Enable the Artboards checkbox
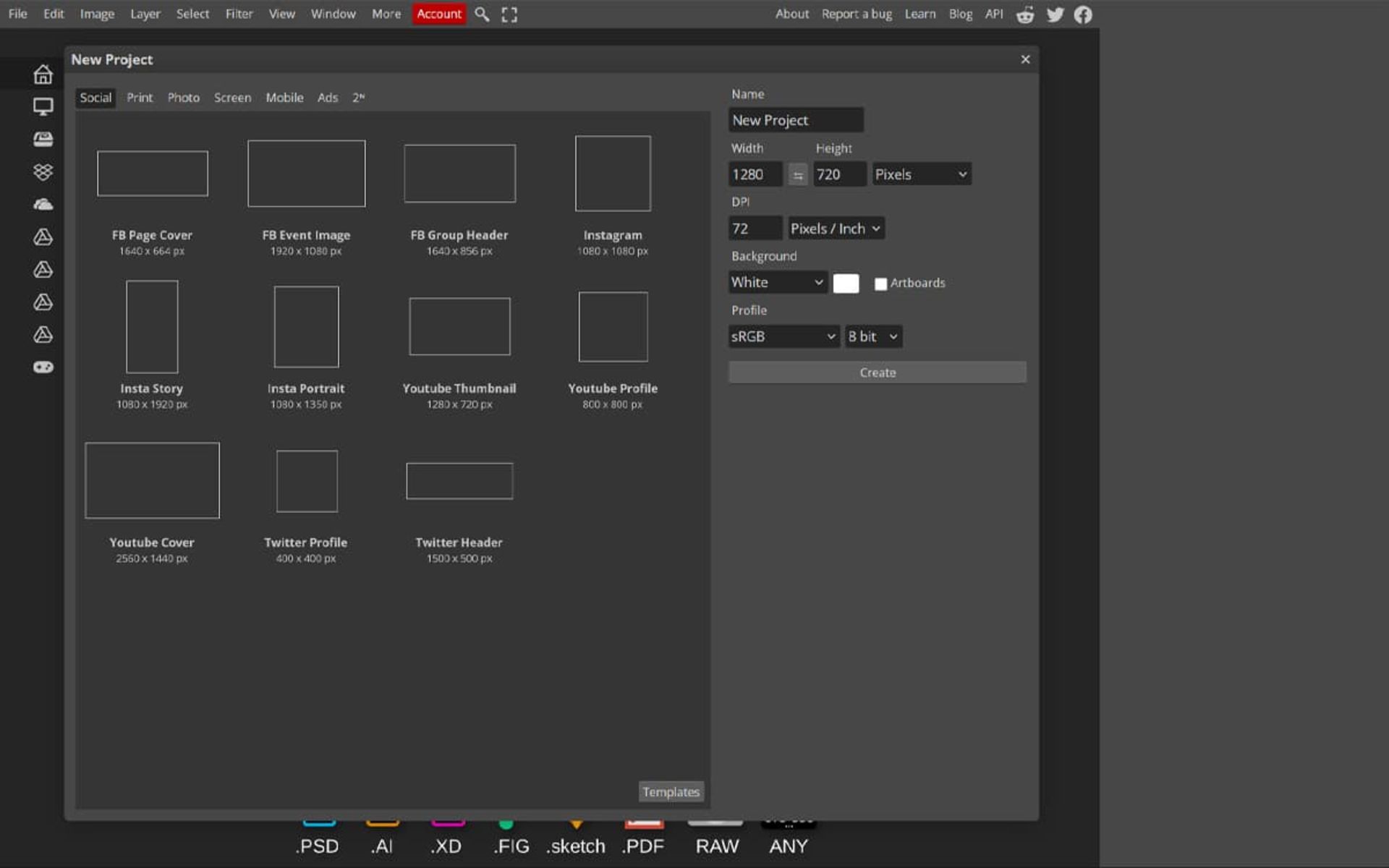The width and height of the screenshot is (1389, 868). (880, 284)
